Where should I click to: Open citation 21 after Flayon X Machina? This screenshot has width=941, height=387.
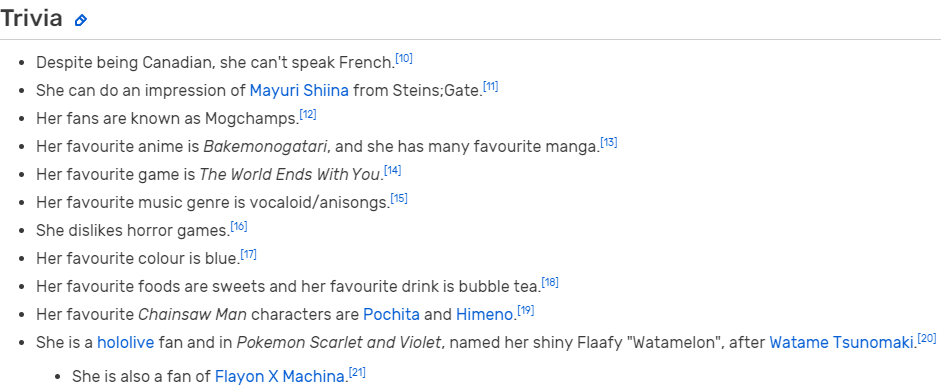357,373
